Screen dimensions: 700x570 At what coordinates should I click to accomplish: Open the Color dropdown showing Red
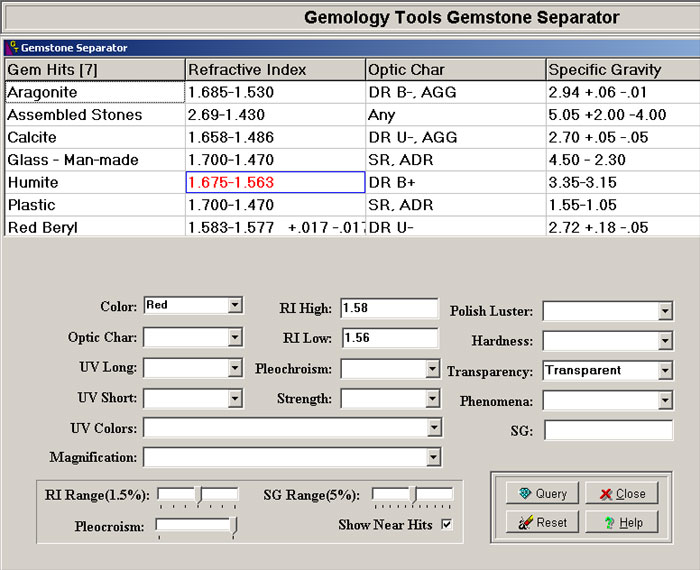pyautogui.click(x=235, y=305)
